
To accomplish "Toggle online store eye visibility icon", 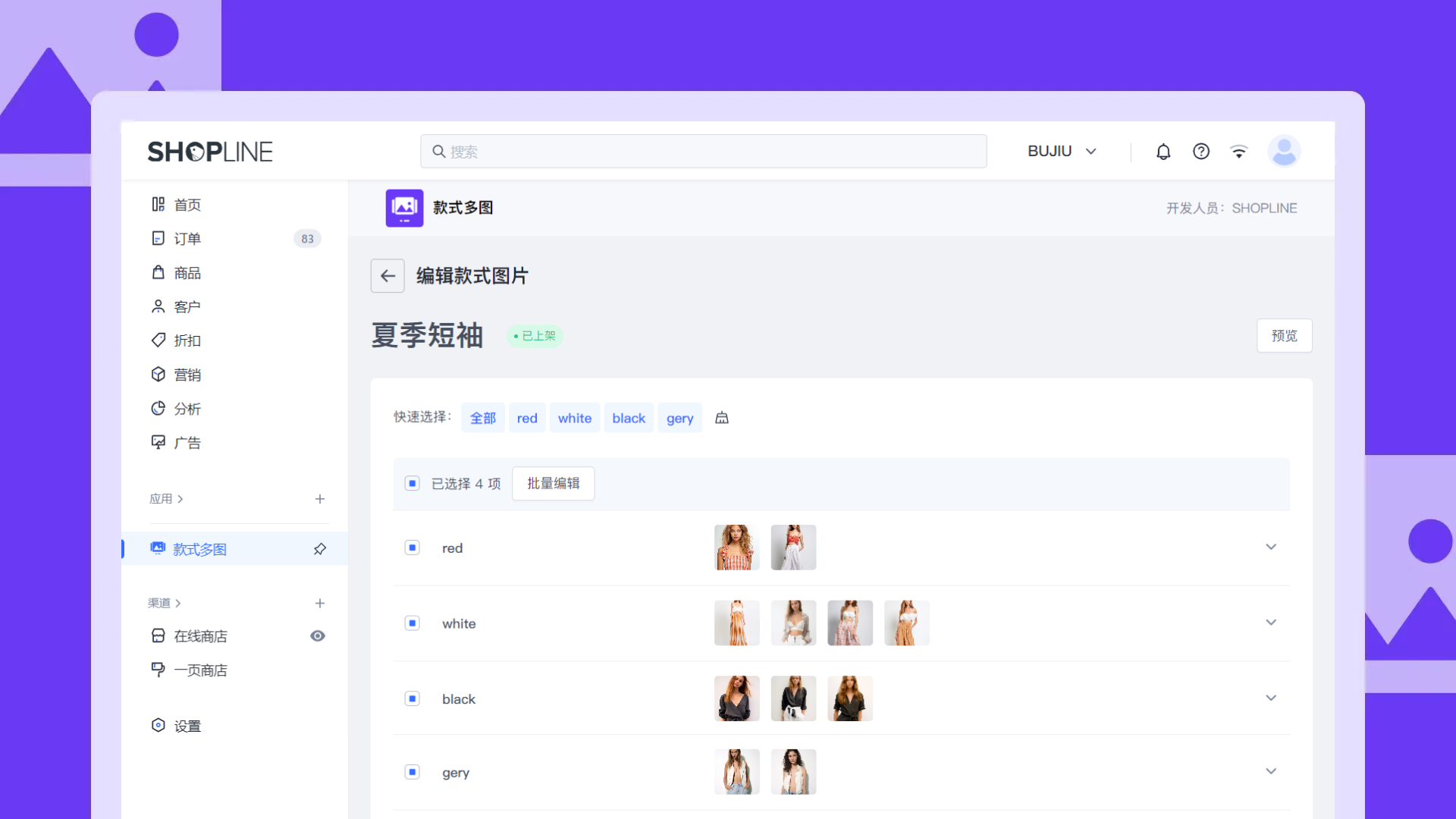I will tap(318, 636).
